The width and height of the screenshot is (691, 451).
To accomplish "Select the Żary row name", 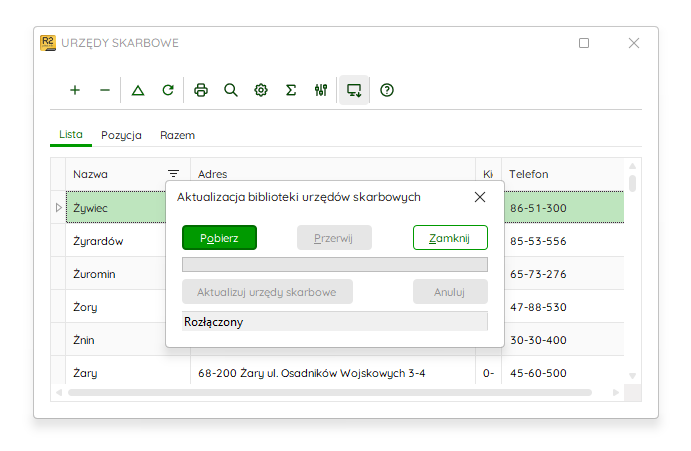I will pos(85,373).
